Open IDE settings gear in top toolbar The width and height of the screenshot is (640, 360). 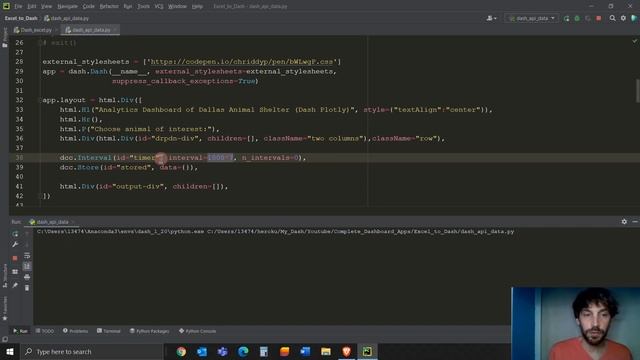point(623,18)
